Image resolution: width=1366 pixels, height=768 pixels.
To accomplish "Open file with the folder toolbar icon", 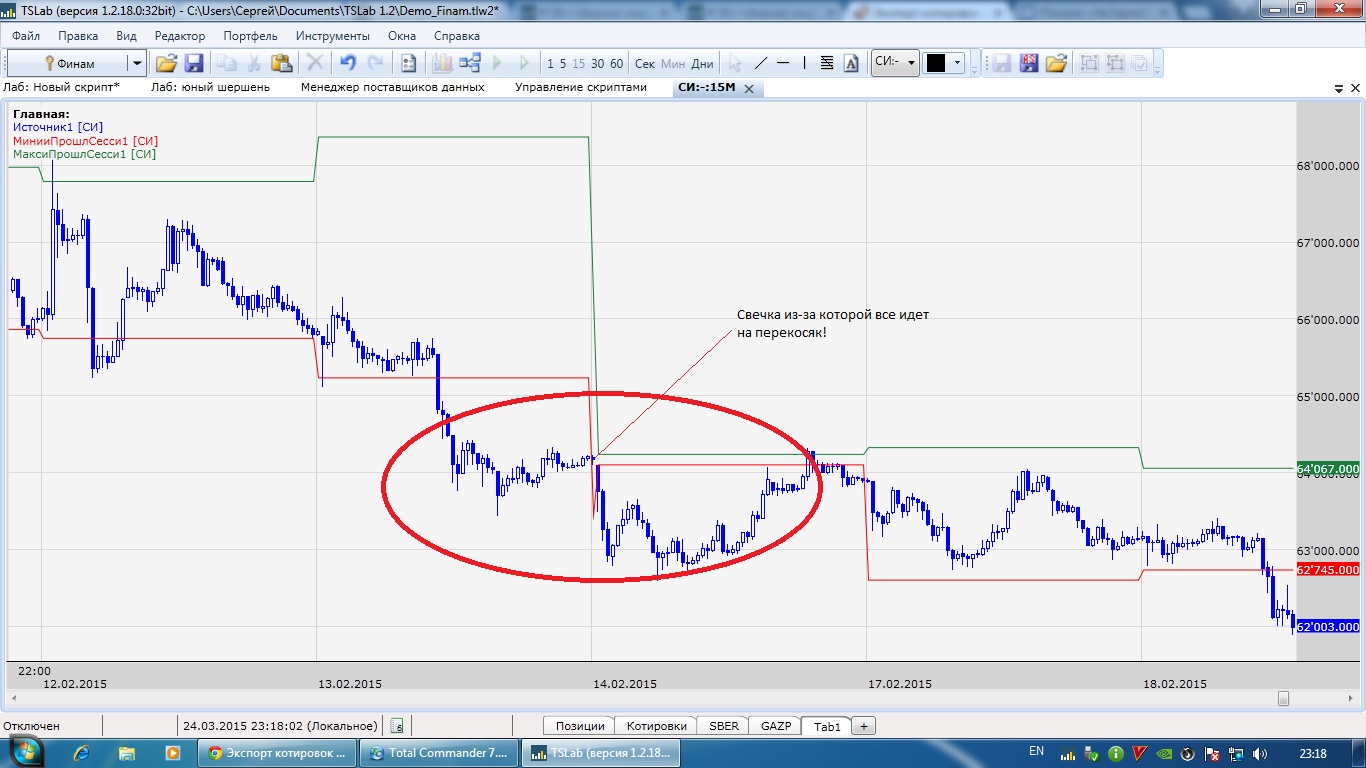I will [166, 63].
